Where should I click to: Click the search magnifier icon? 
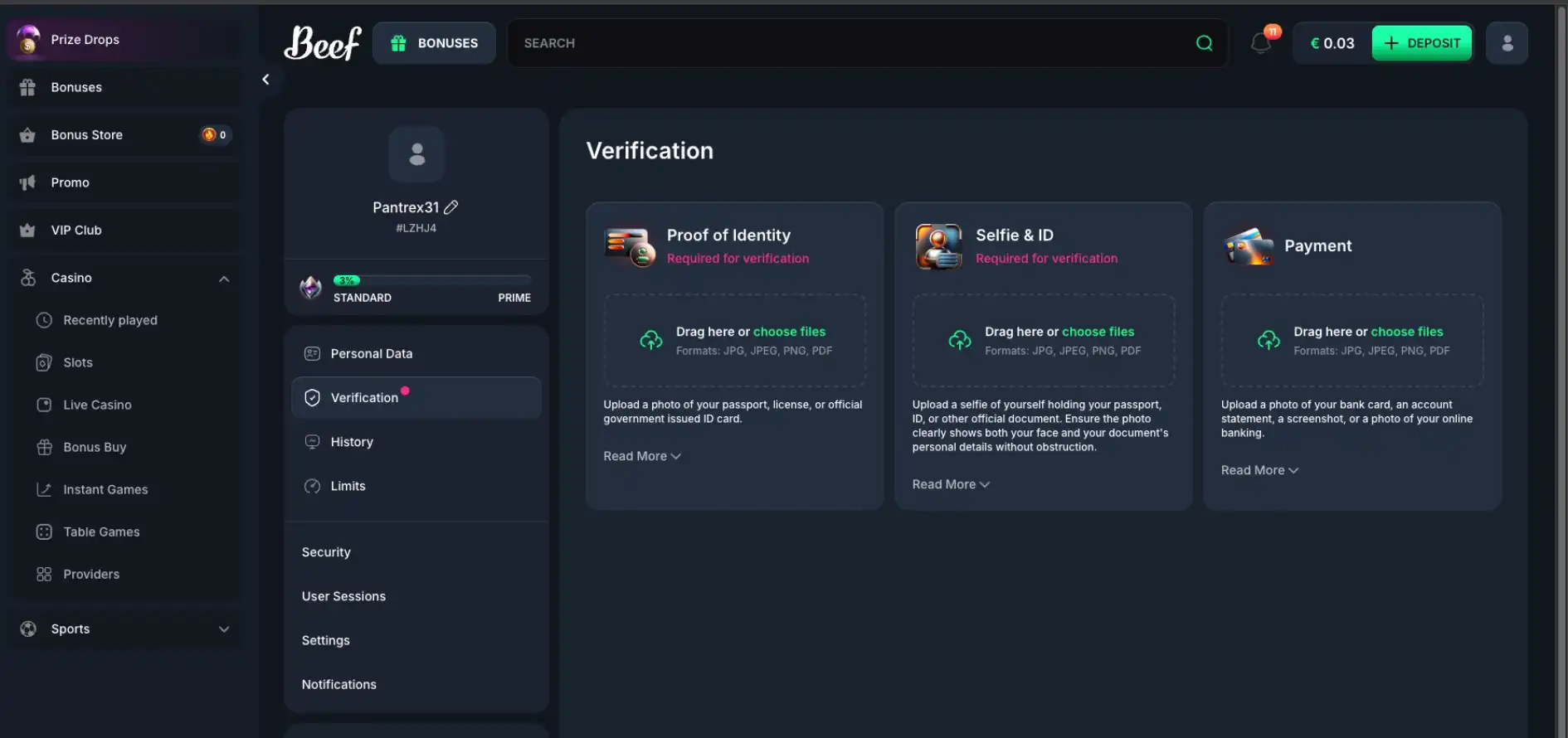pos(1204,43)
